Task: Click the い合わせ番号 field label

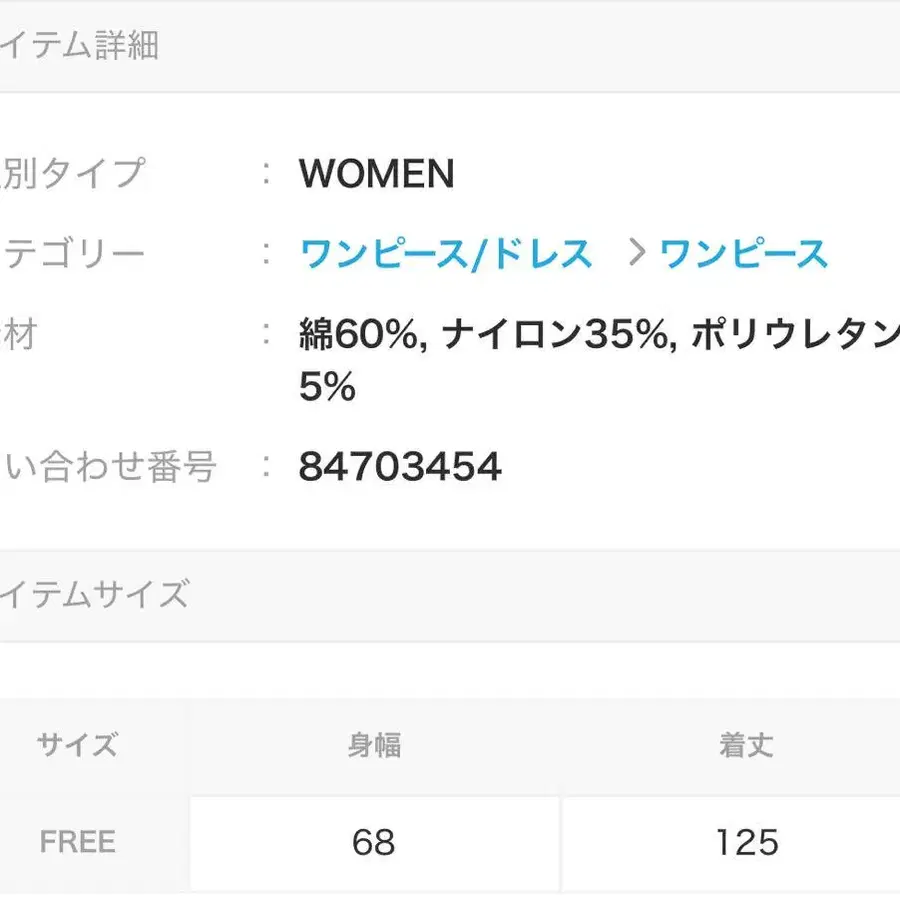Action: (109, 466)
